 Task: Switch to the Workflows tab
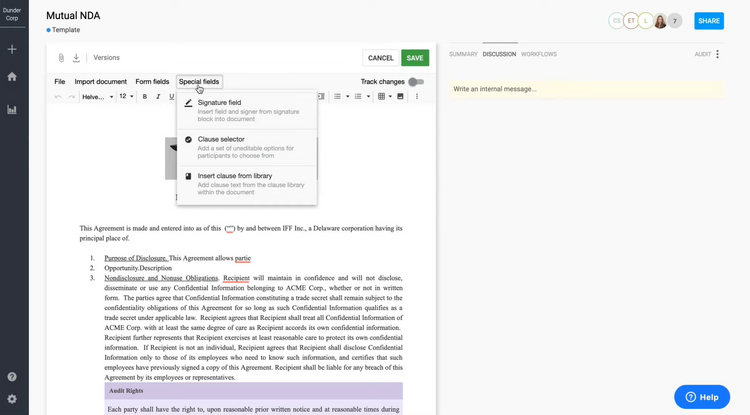coord(539,55)
